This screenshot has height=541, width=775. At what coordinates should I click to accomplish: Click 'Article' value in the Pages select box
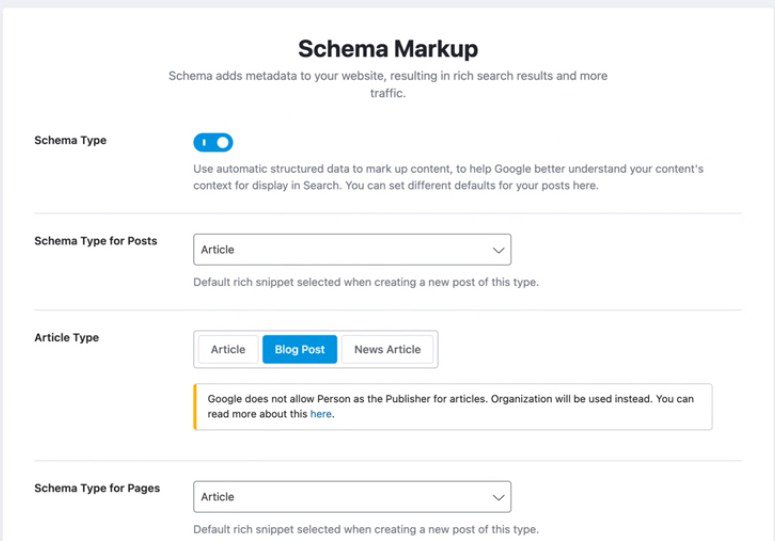(217, 497)
